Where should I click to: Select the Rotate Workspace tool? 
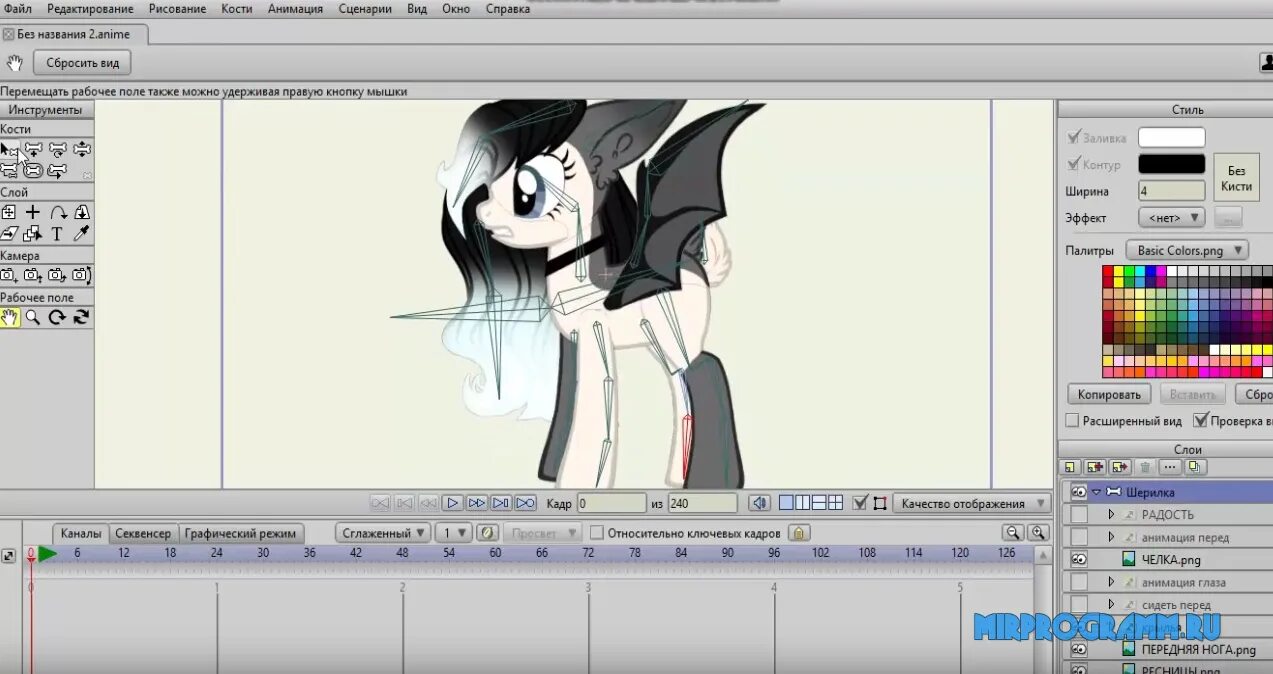58,317
